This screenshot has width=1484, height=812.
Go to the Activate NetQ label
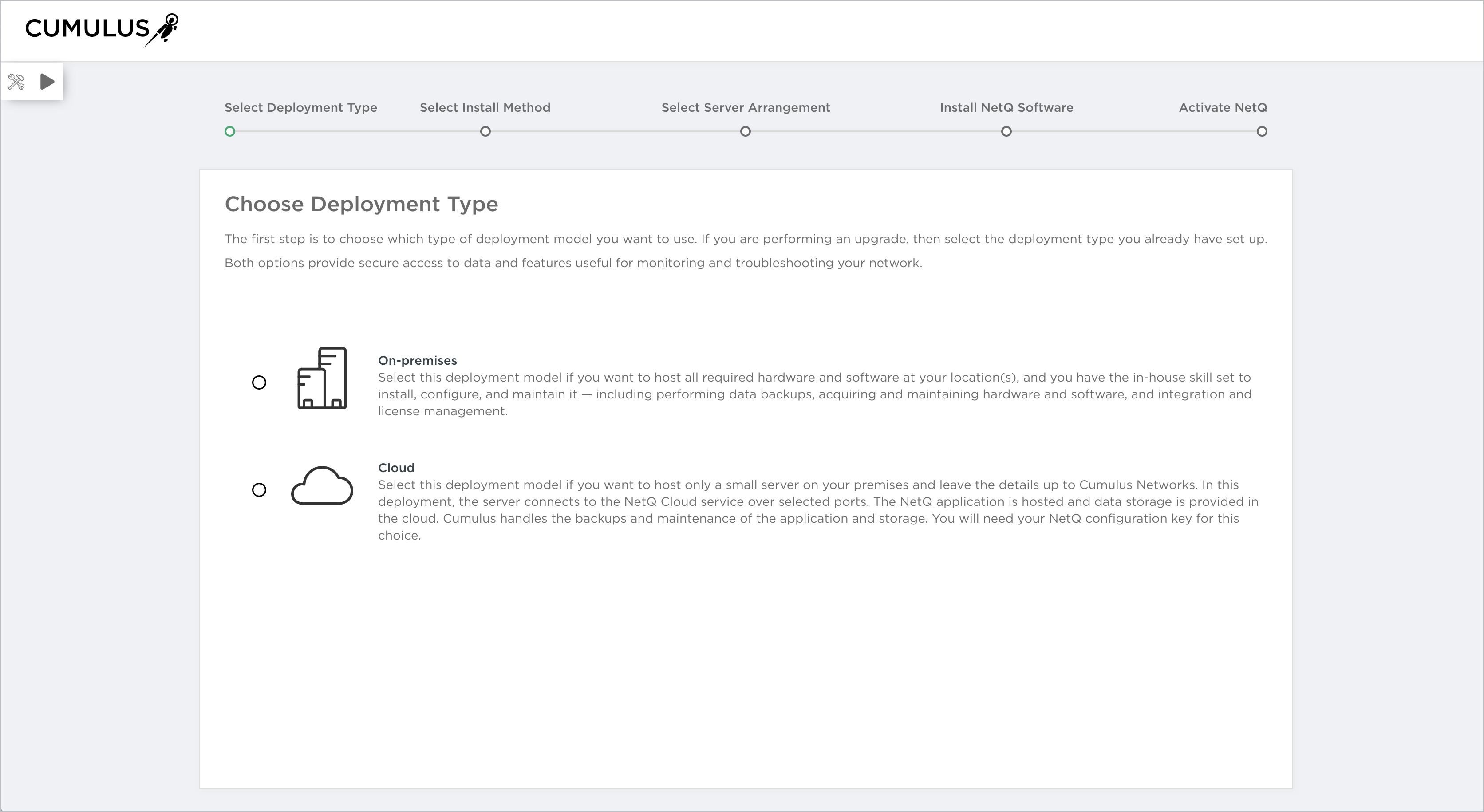pyautogui.click(x=1223, y=108)
